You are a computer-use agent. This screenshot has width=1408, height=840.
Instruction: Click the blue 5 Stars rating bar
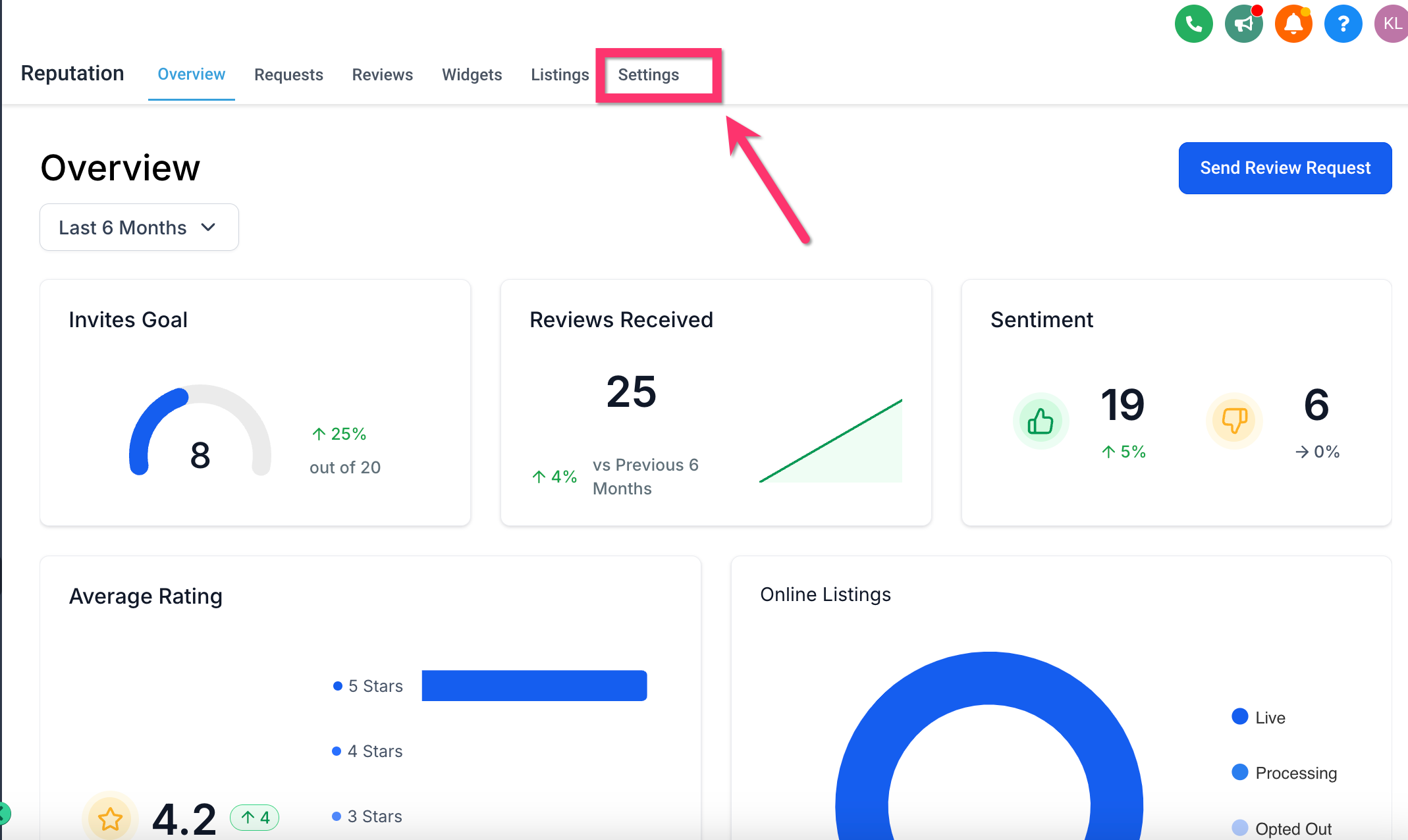pos(534,686)
